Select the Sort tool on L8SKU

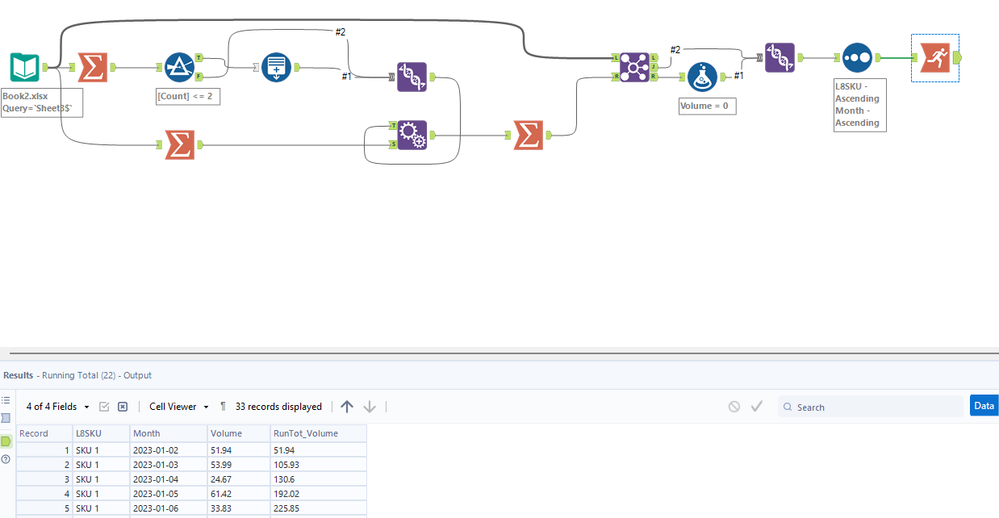coord(857,57)
